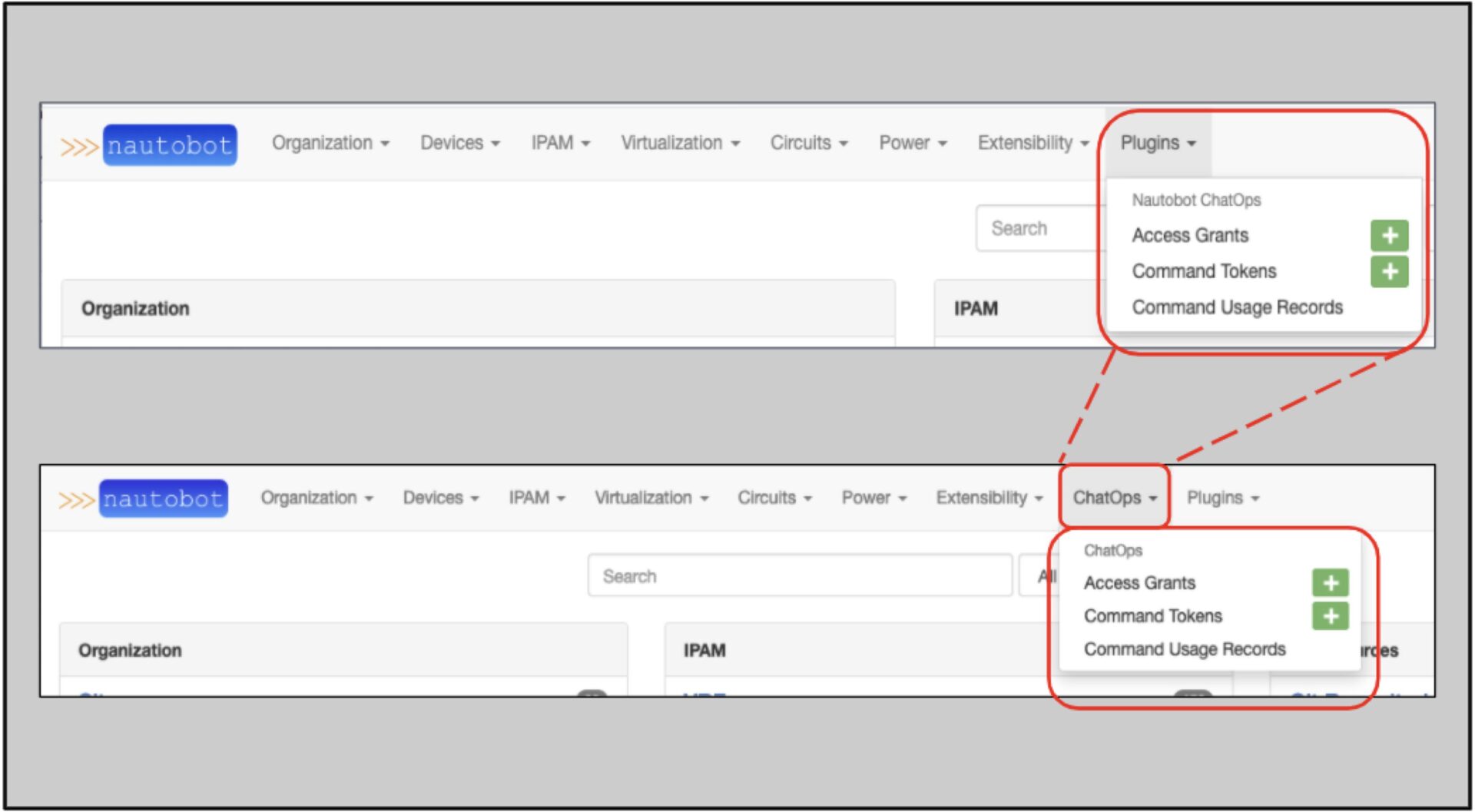Expand the Virtualization dropdown
Screen dimensions: 1475x812
pos(679,143)
